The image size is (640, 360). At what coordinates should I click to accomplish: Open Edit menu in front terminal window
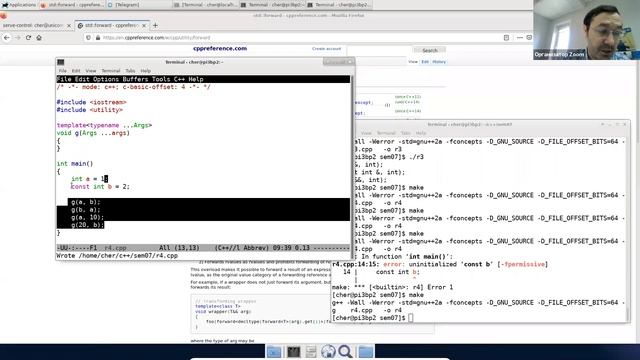pos(76,71)
